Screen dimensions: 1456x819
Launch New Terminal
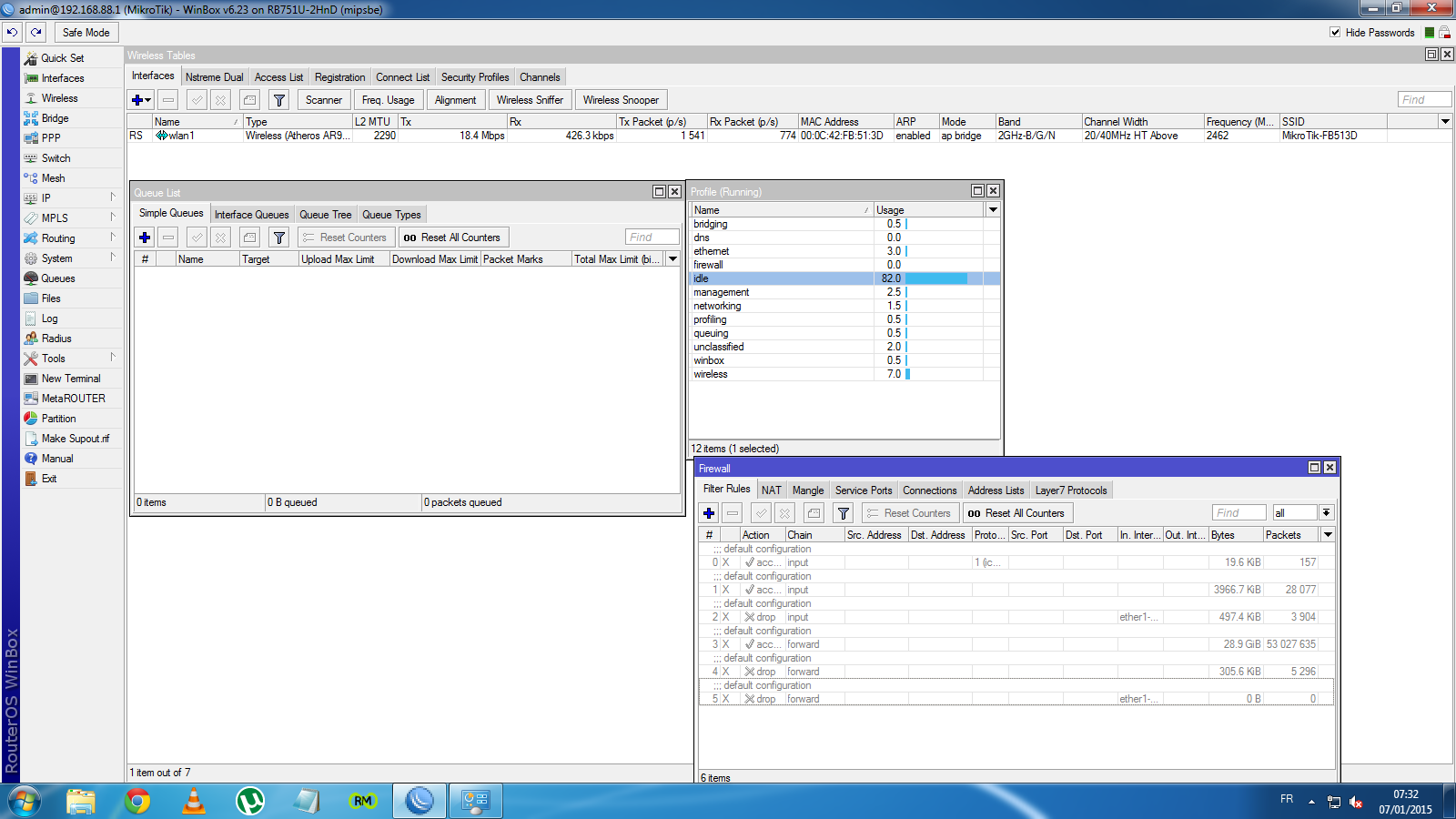(x=71, y=379)
